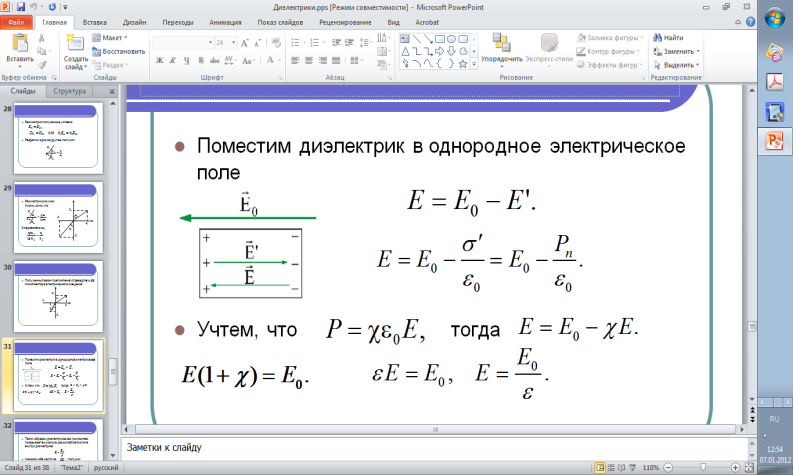Toggle text Shadow (S) formatting
The image size is (793, 475).
tap(201, 60)
